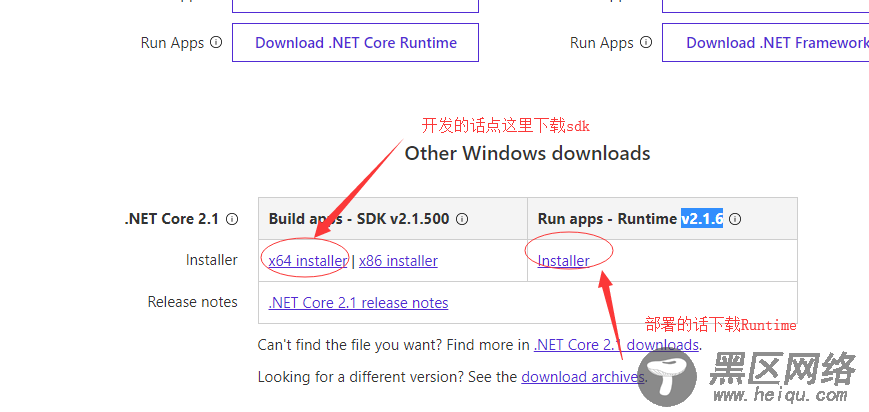Click the Download .NET Framework button
The height and width of the screenshot is (412, 869).
click(x=765, y=43)
